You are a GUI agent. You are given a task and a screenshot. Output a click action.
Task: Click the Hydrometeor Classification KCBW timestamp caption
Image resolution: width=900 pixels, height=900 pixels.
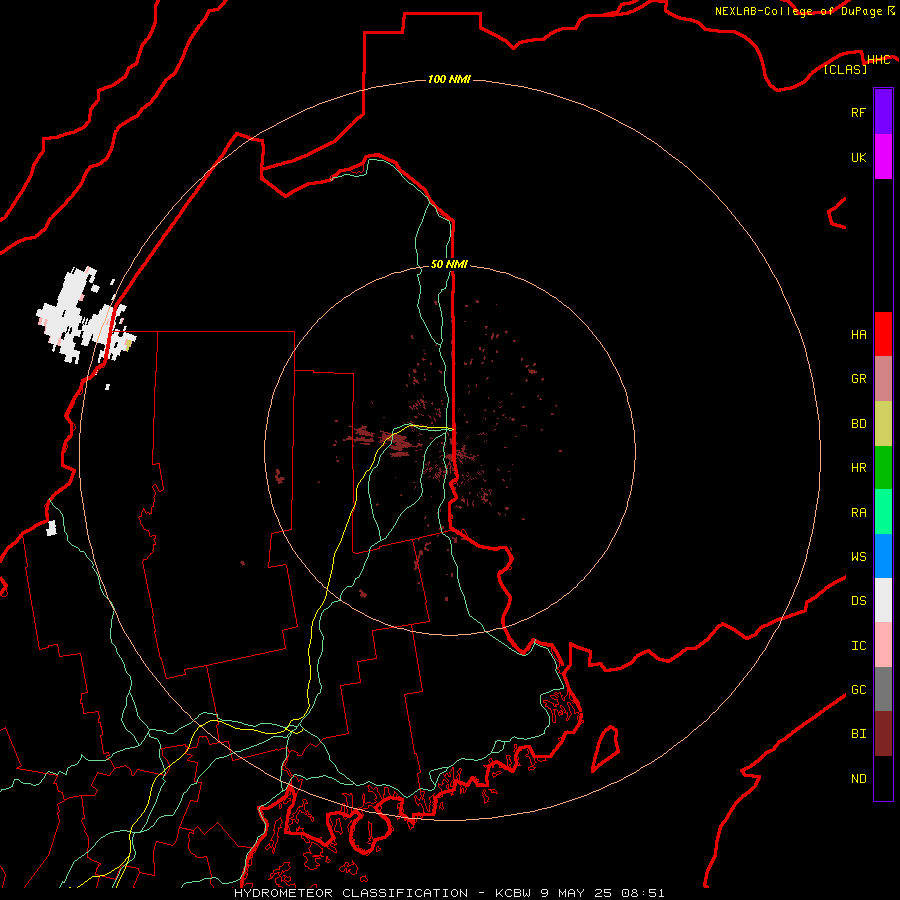click(449, 893)
